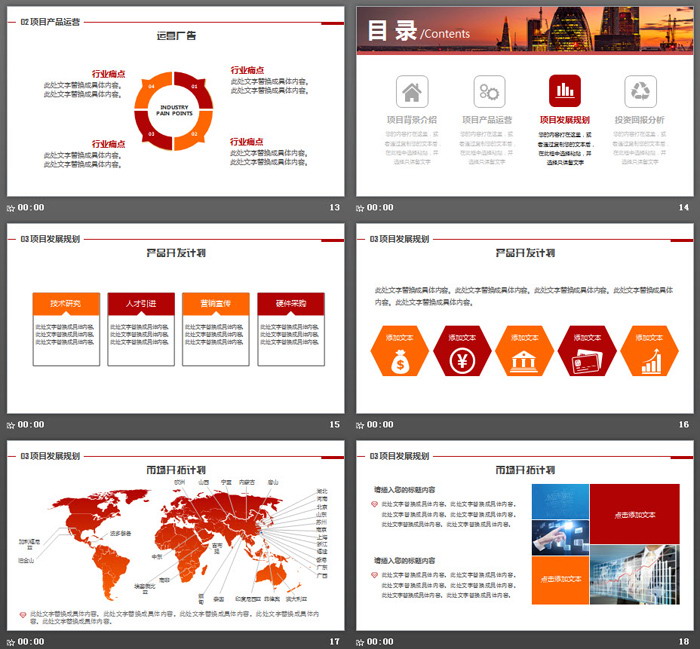Click the 项目背景介绍 contents label

tap(411, 120)
